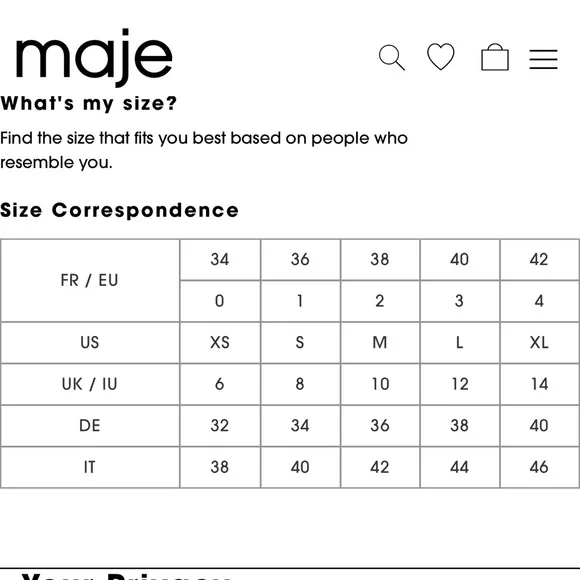This screenshot has height=580, width=580.
Task: Open the search magnifier icon
Action: click(x=392, y=57)
